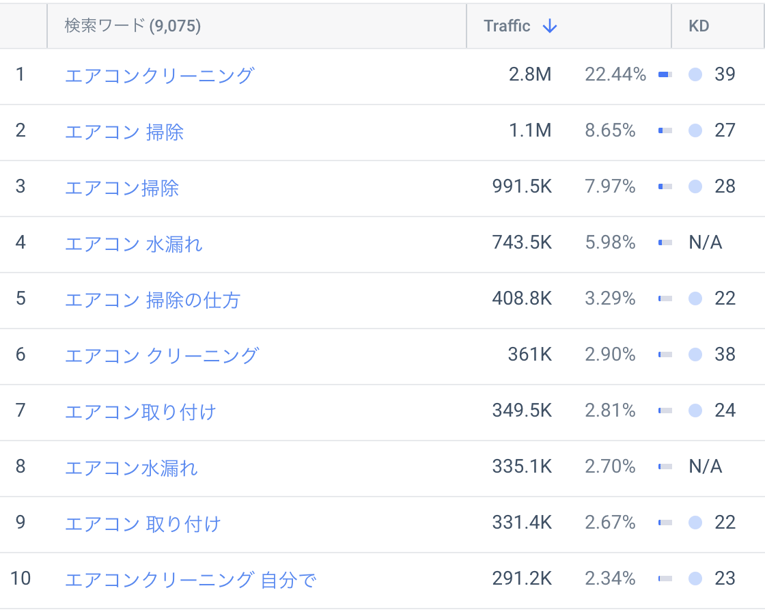This screenshot has width=765, height=612.
Task: Open the keyword エアコンクリーニング link
Action: click(x=159, y=75)
